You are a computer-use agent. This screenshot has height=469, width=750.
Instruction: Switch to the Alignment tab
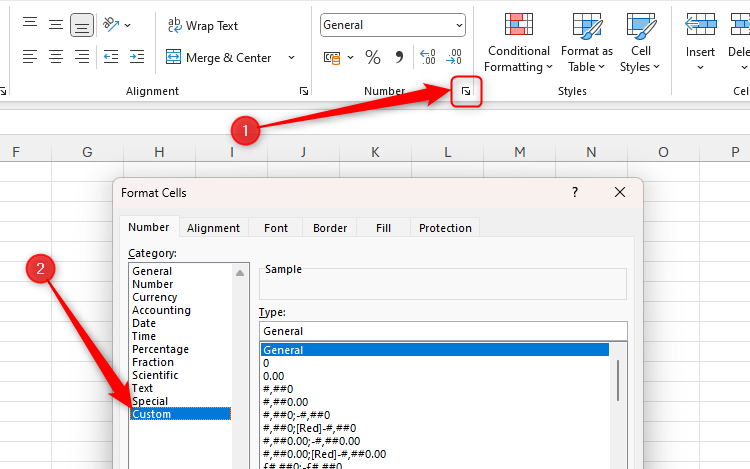coord(213,228)
